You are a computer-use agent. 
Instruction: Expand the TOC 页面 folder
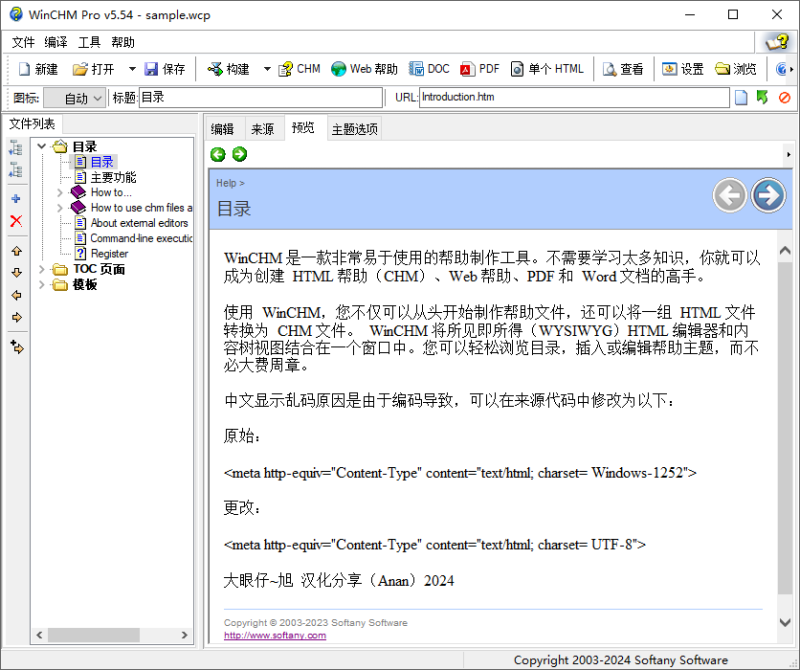42,268
